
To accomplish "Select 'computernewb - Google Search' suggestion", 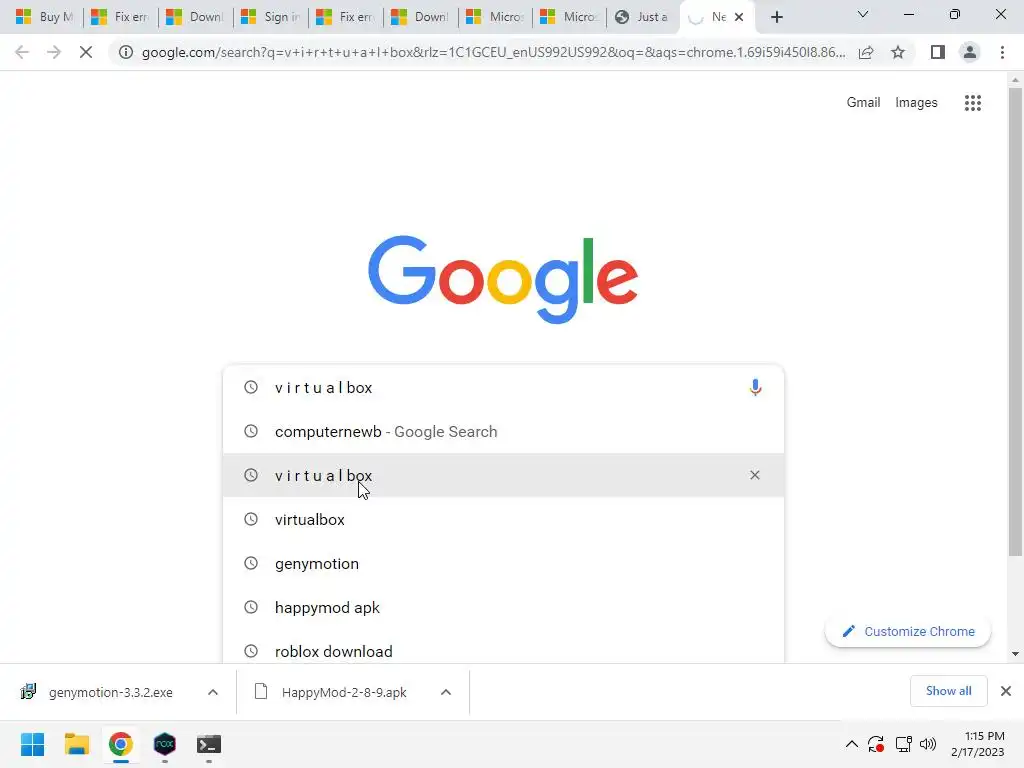I will (x=503, y=432).
